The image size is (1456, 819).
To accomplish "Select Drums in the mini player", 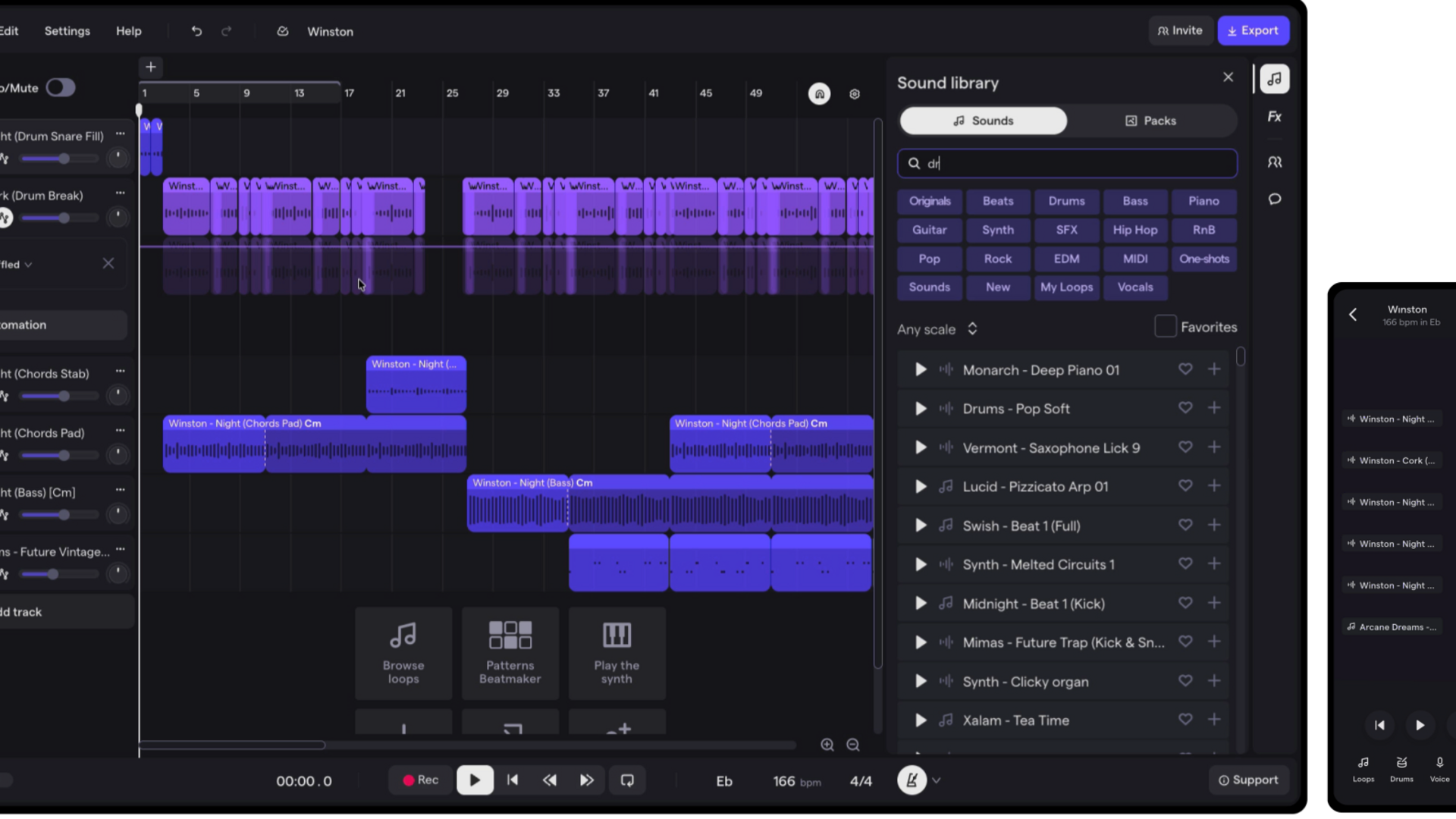I will 1401,768.
